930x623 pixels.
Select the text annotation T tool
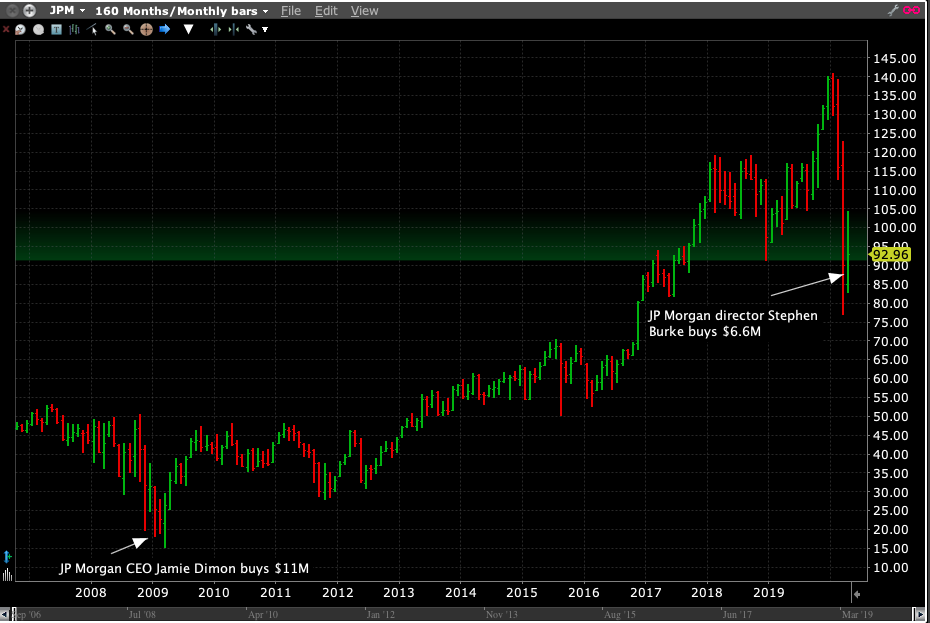pyautogui.click(x=56, y=29)
